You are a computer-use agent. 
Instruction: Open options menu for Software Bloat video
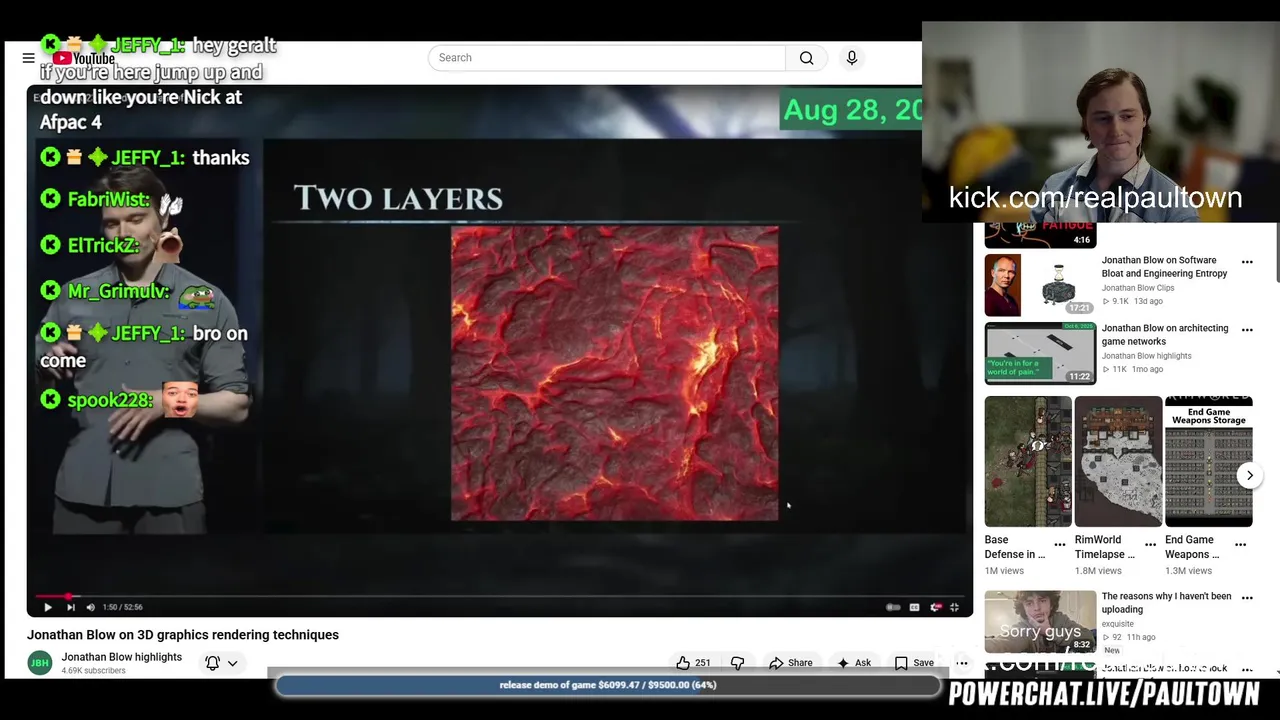click(x=1247, y=262)
